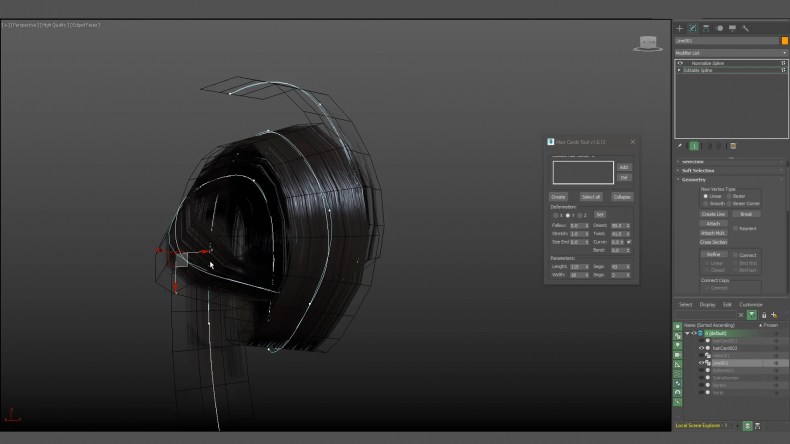The image size is (790, 444).
Task: Open the Scene Explorer Customize menu
Action: [x=751, y=304]
